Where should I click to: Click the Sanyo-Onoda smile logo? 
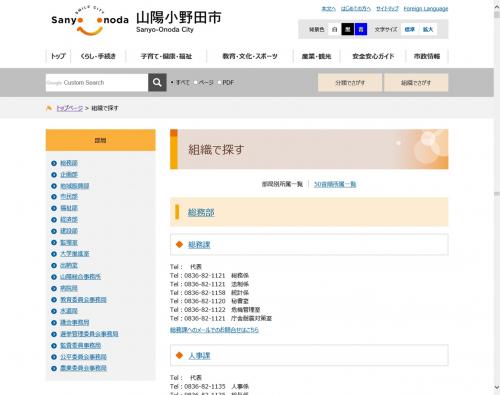coord(90,21)
